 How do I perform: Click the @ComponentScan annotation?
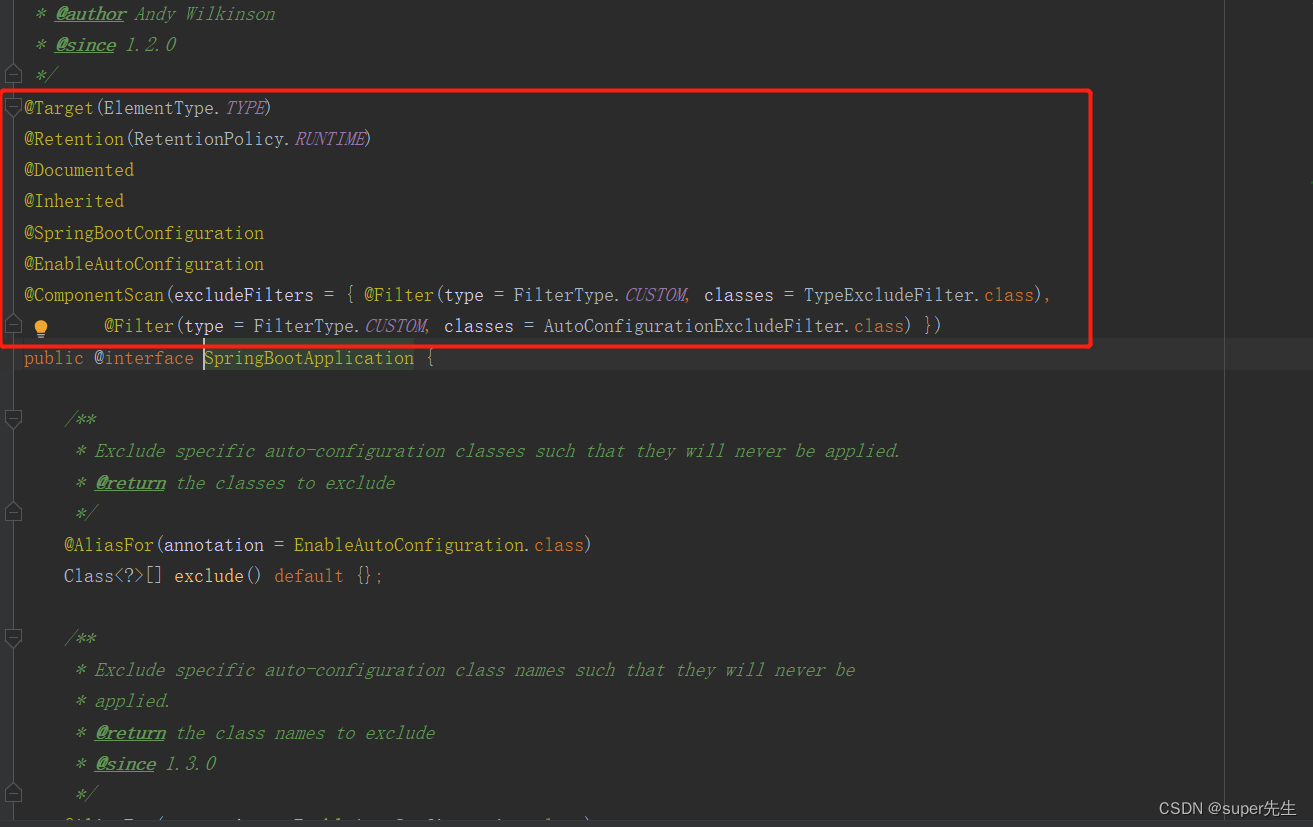point(94,295)
